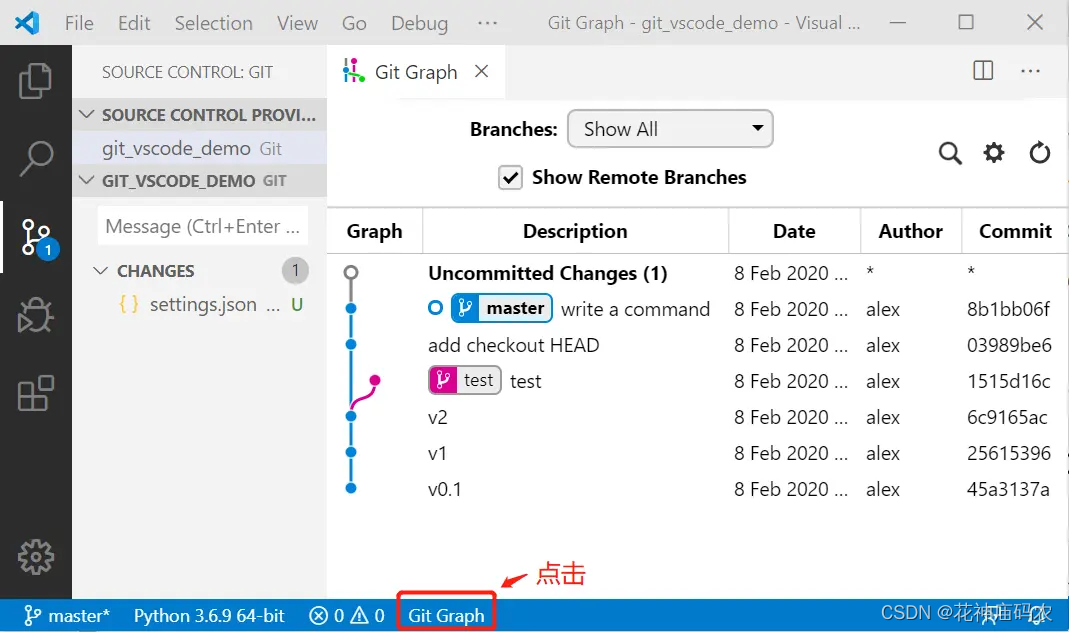Open the Debug view with bug icon
The height and width of the screenshot is (632, 1069).
pos(35,315)
